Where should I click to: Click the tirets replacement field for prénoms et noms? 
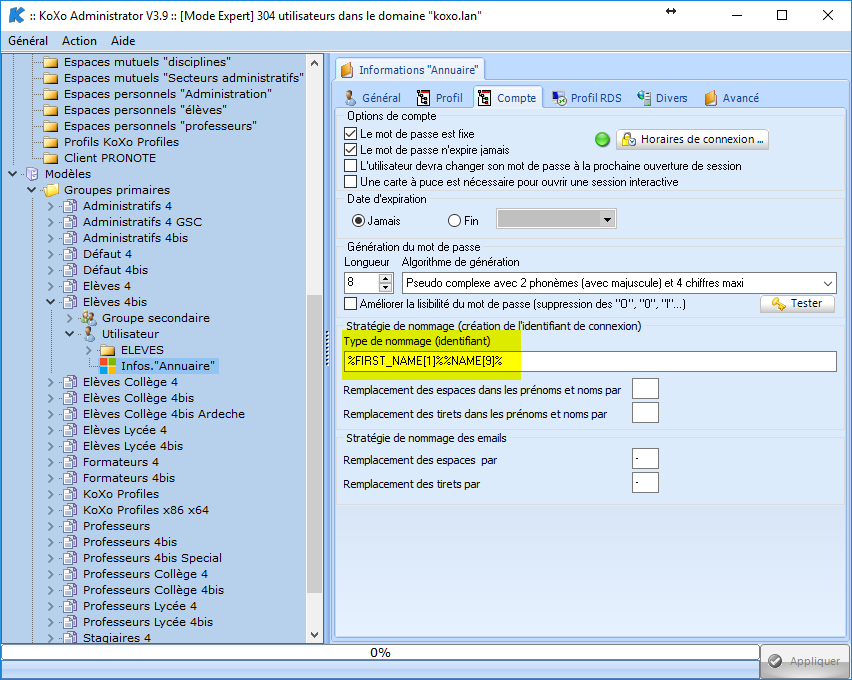[645, 413]
